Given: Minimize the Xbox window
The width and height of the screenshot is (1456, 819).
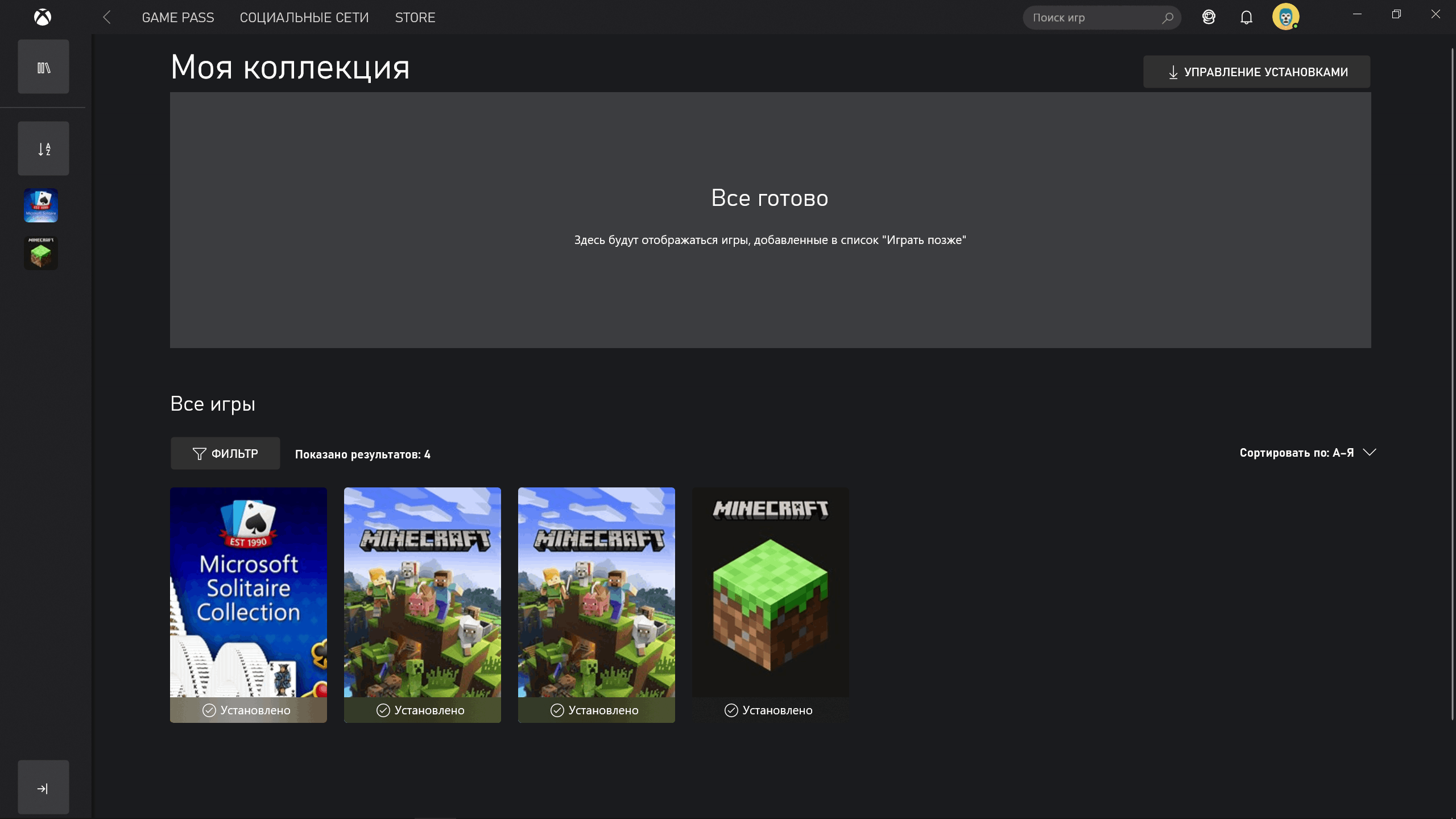Looking at the screenshot, I should tap(1358, 14).
